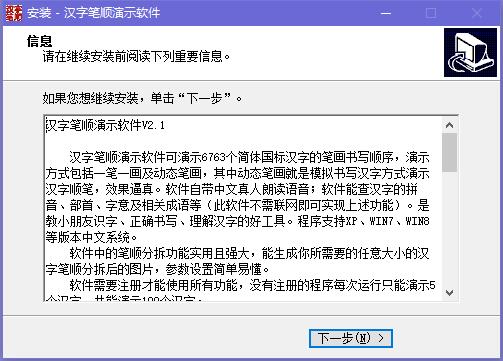Click the scrollbar down arrow
This screenshot has width=503, height=361.
(449, 293)
